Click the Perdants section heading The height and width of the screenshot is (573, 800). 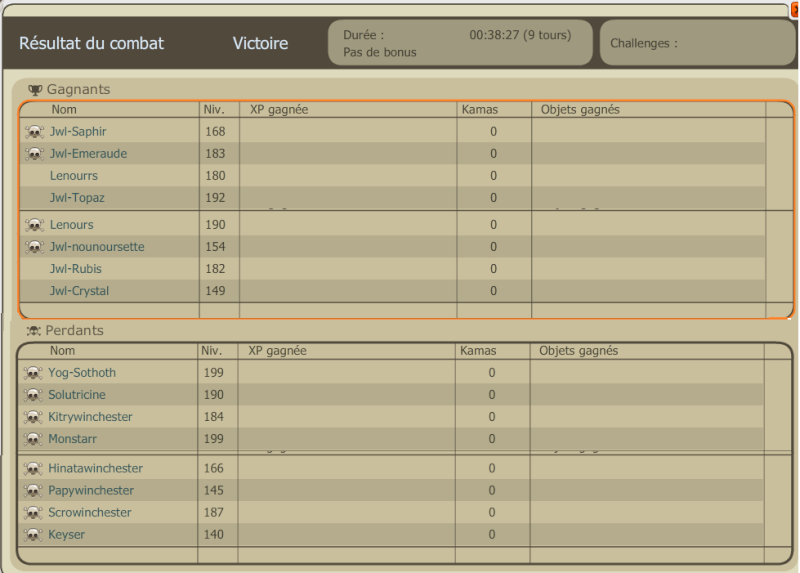click(x=74, y=331)
